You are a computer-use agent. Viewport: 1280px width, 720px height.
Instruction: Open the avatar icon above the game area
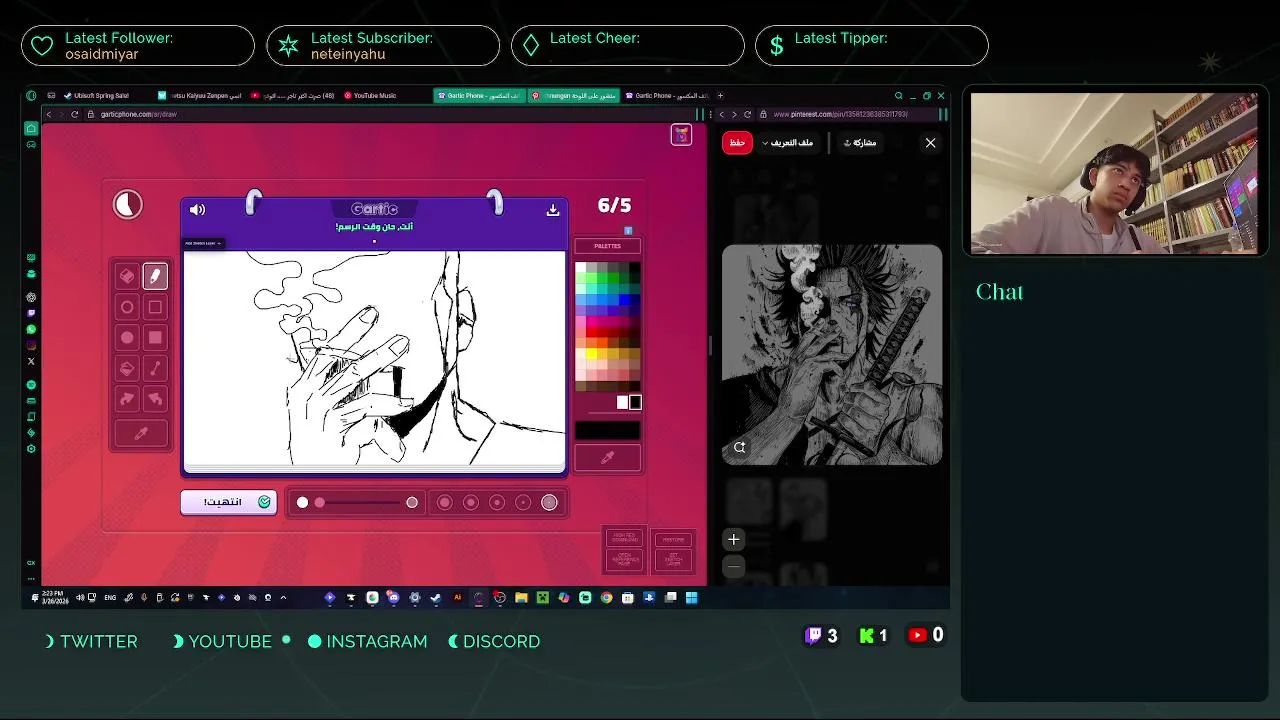681,135
